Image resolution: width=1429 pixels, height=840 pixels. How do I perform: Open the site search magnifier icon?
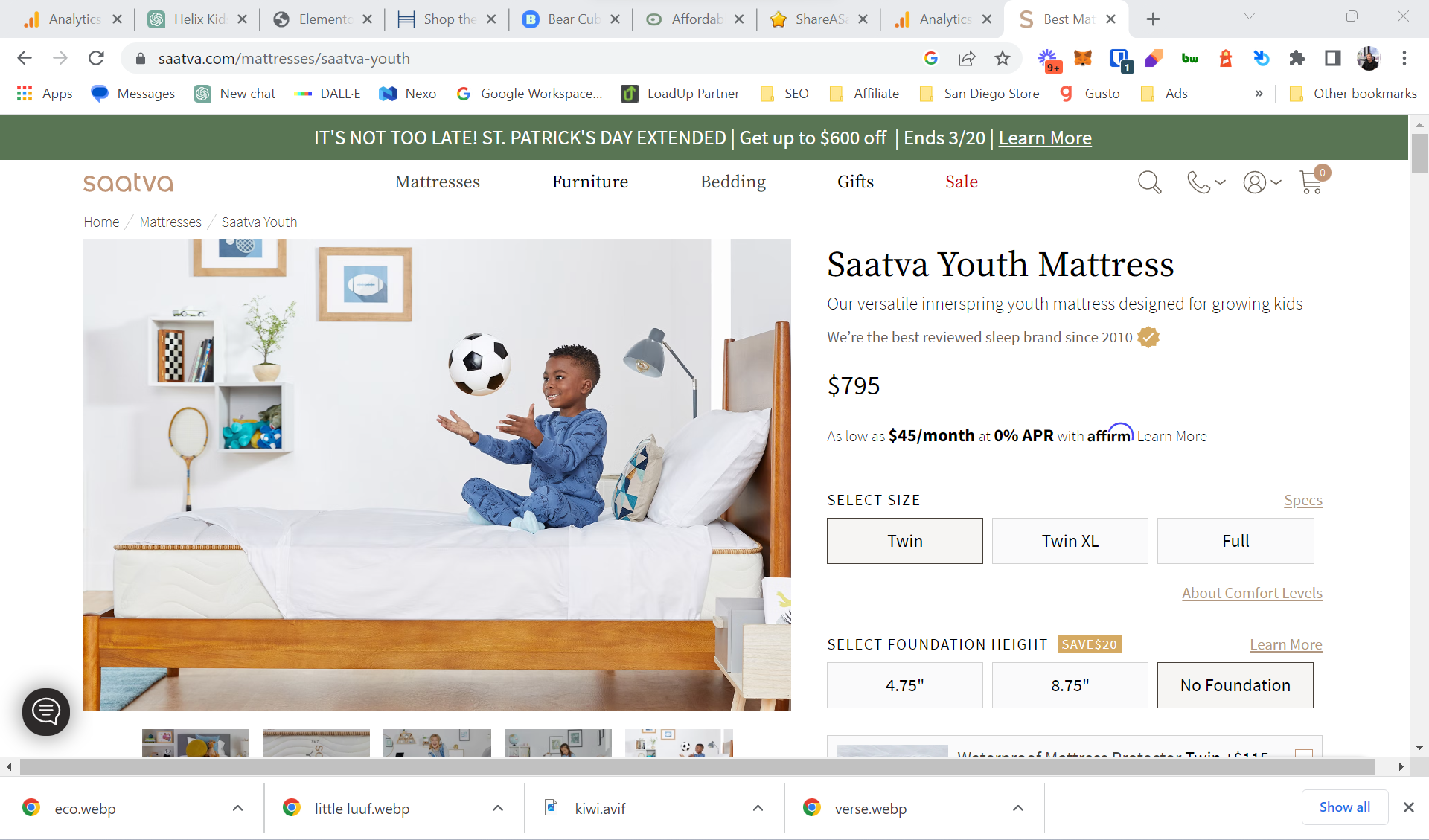[1149, 182]
